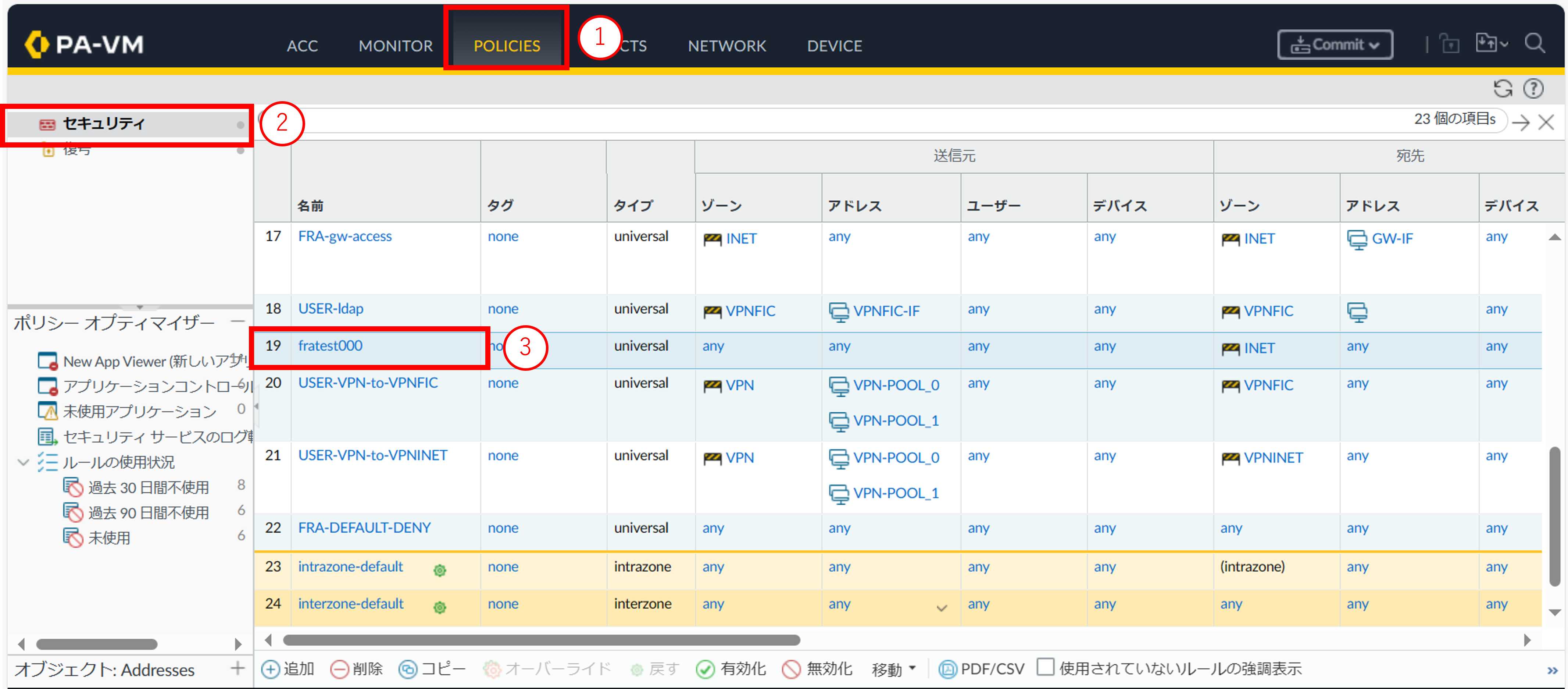The width and height of the screenshot is (1568, 689).
Task: Switch to the MONITOR tab
Action: (x=396, y=46)
